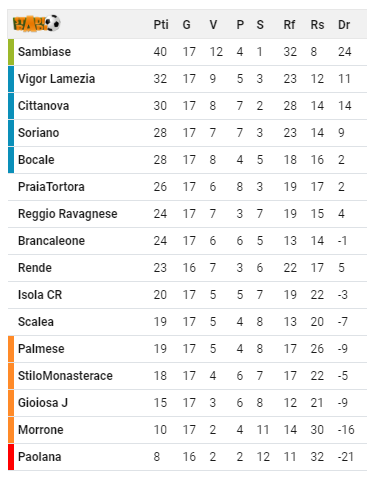
Task: Open the Sambiase team row
Action: click(x=187, y=52)
